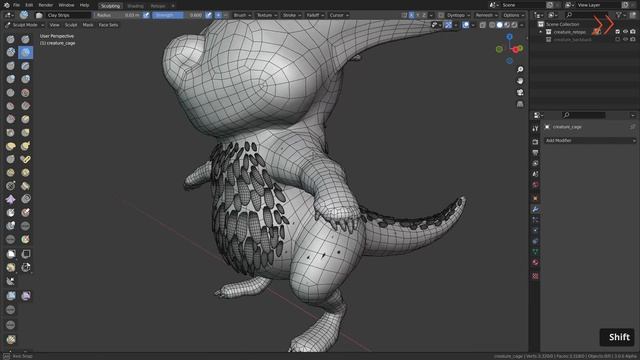The image size is (640, 360).
Task: Open the Texture dropdown
Action: pos(267,15)
